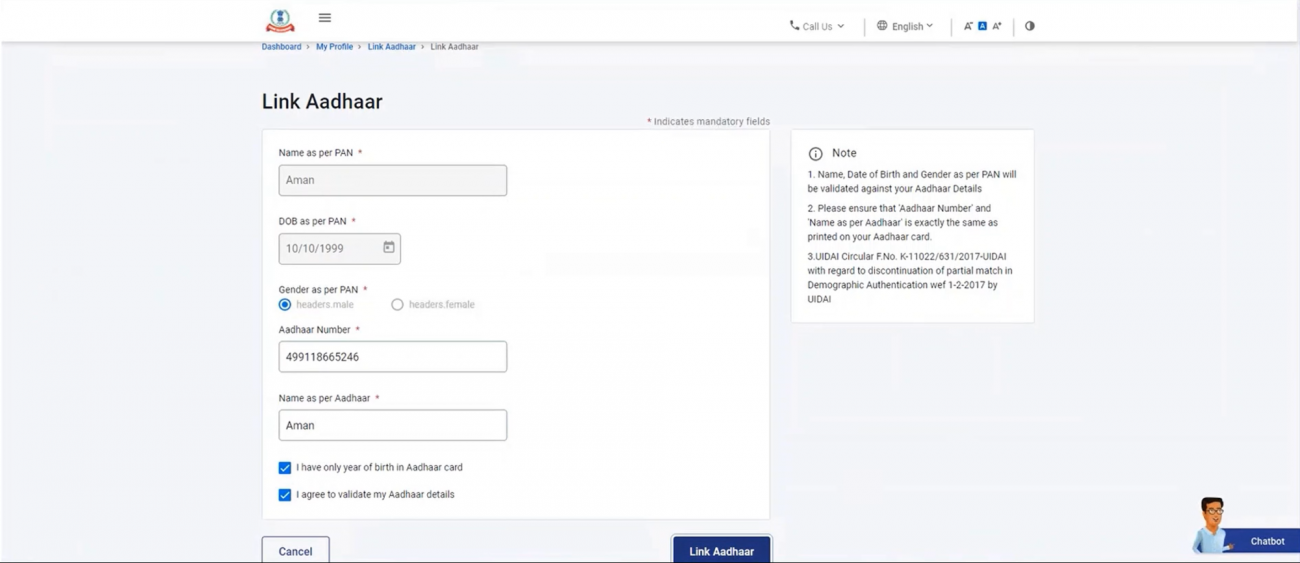Click into the Aadhaar Number field
This screenshot has width=1300, height=563.
[392, 357]
